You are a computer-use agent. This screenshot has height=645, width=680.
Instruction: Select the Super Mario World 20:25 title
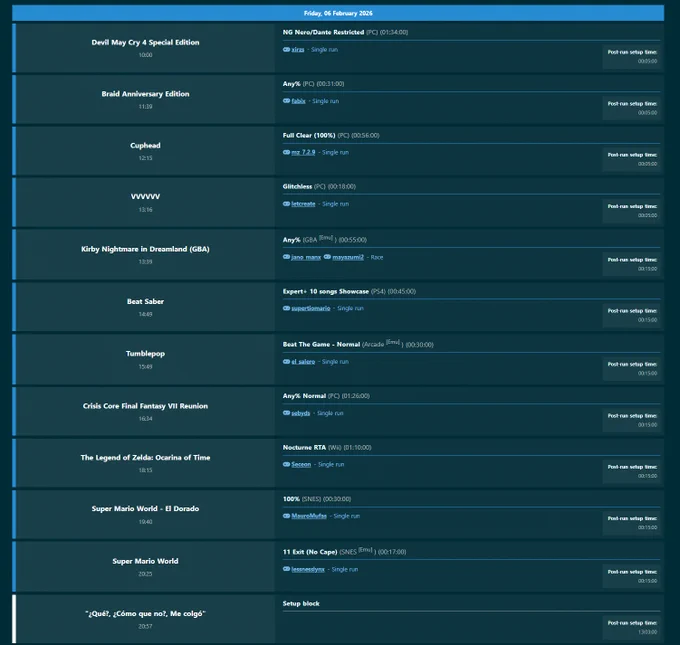[x=145, y=561]
